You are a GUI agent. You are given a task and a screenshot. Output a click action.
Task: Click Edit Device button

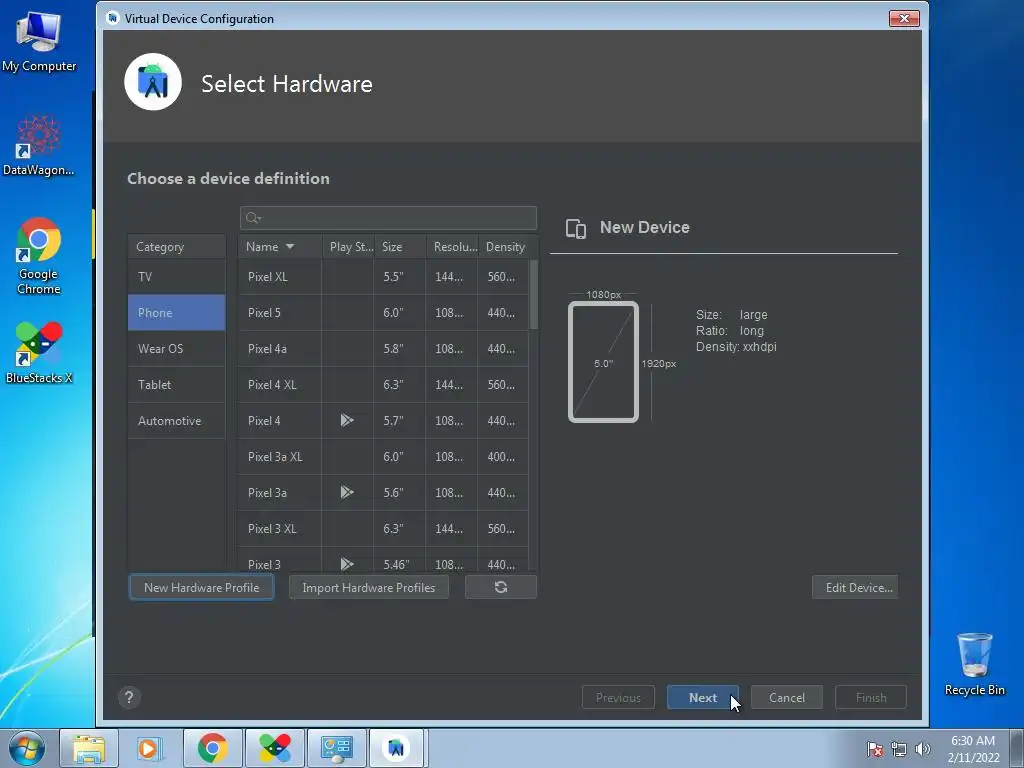pyautogui.click(x=855, y=587)
